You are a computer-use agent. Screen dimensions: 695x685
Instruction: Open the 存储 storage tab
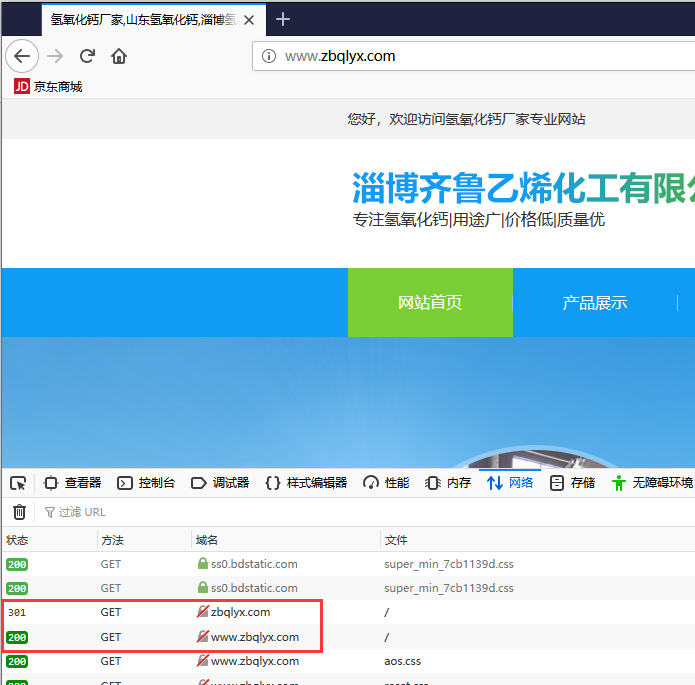(572, 483)
